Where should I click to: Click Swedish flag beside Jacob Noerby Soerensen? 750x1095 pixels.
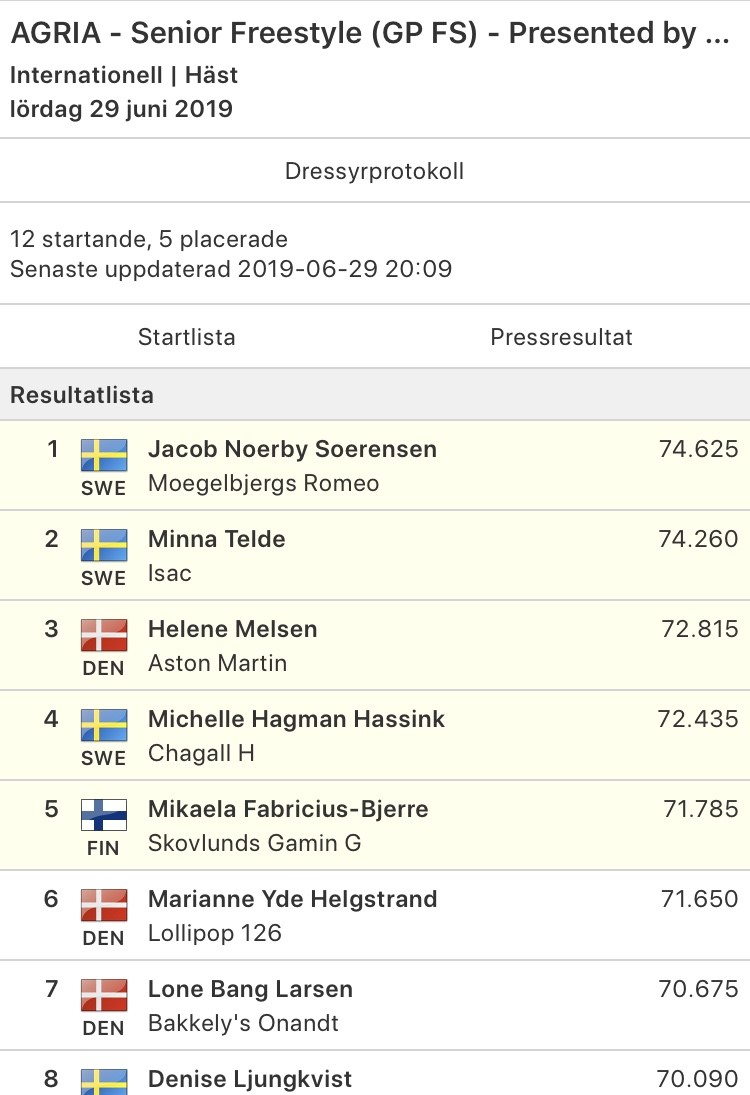coord(104,455)
